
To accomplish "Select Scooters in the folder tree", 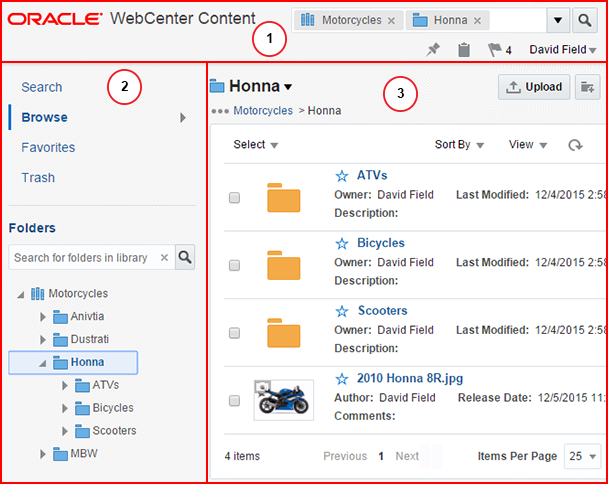I will [105, 431].
